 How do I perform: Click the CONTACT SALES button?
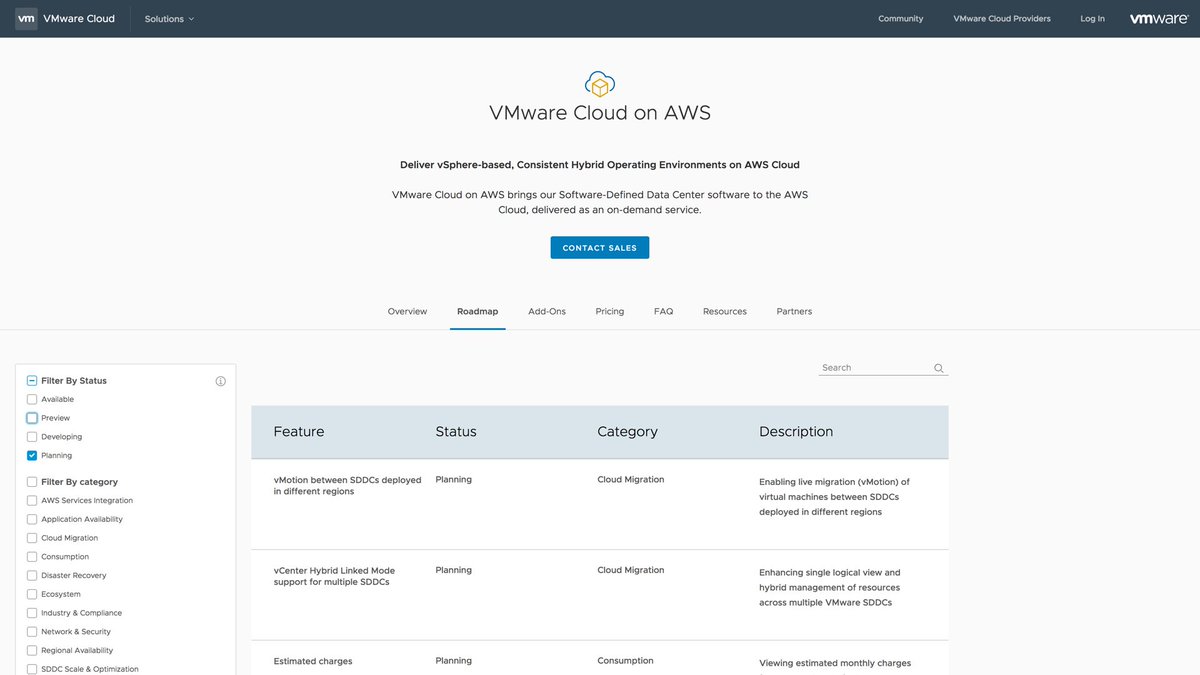point(600,248)
